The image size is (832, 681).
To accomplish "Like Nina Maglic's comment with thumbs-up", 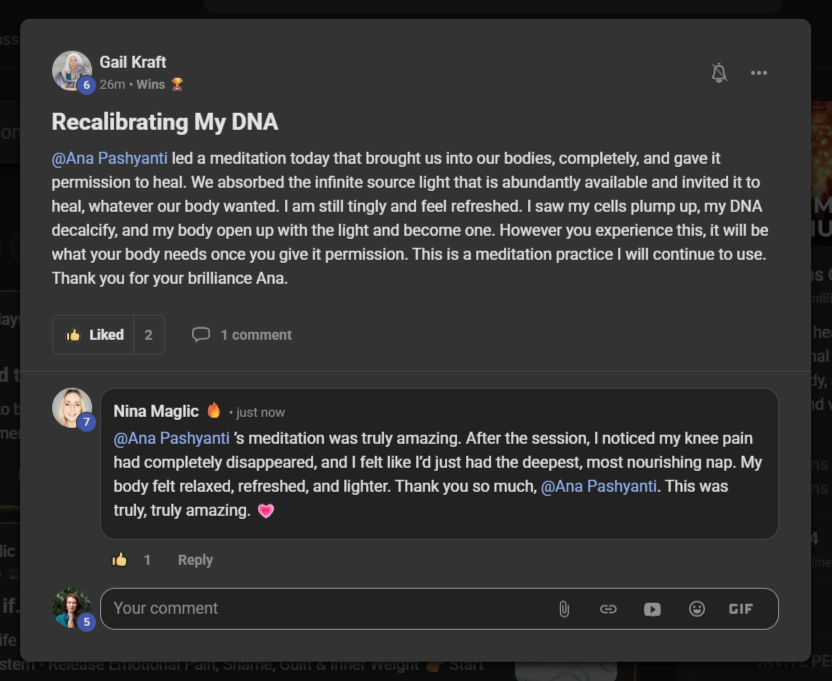I will [x=120, y=560].
